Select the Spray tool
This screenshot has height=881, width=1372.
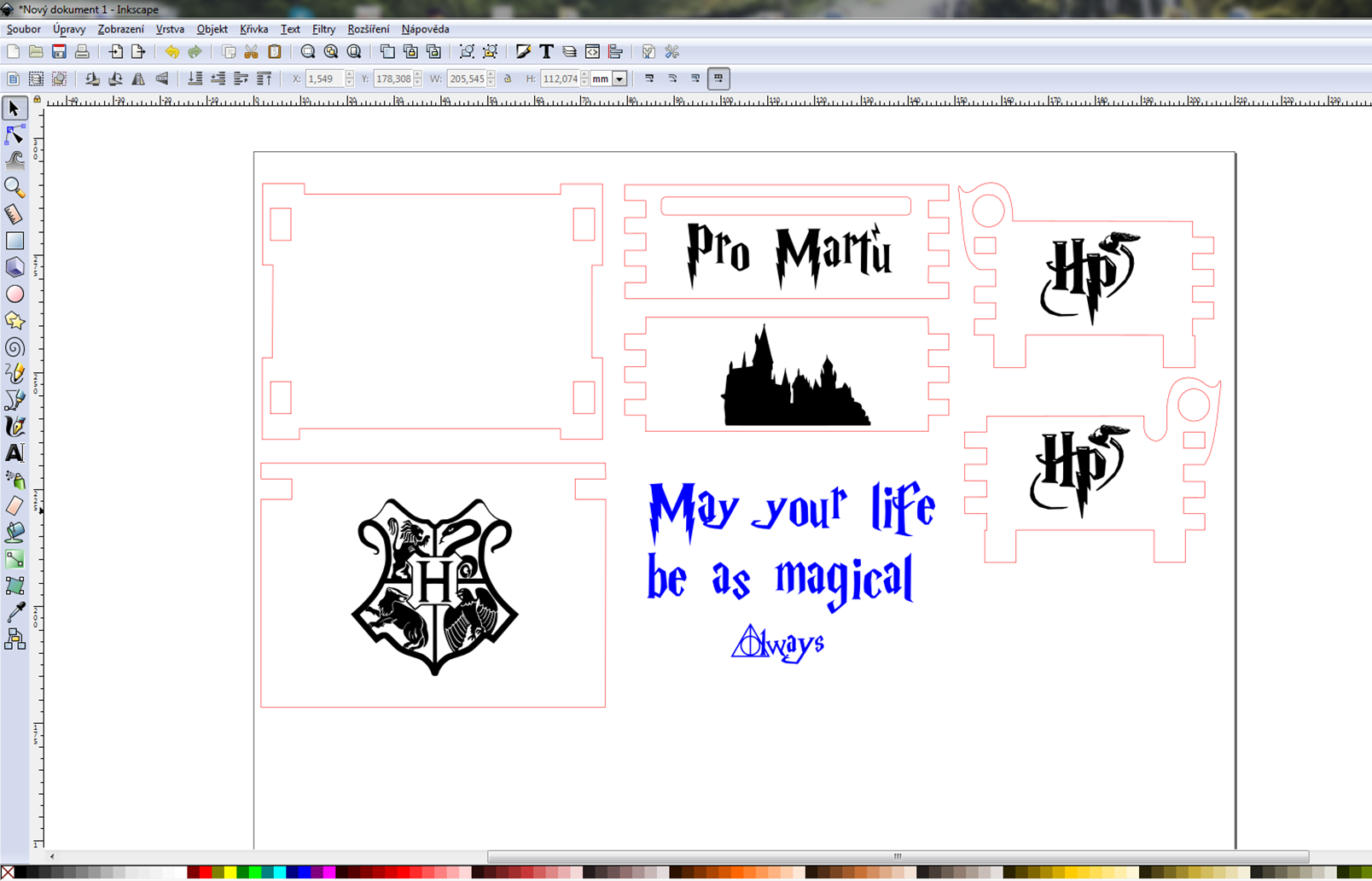pos(15,480)
